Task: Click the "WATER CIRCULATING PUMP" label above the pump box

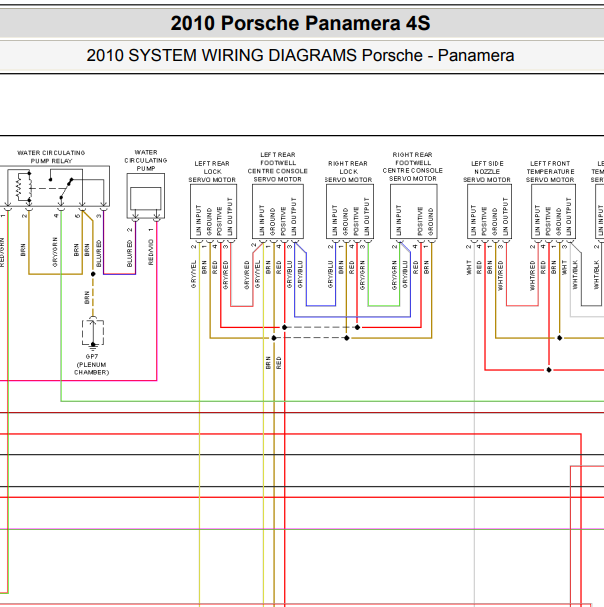Action: 146,160
